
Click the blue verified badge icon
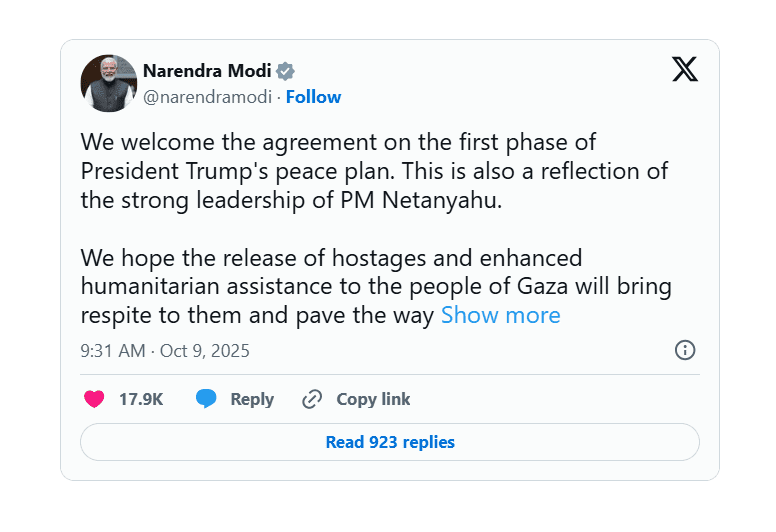(x=285, y=71)
